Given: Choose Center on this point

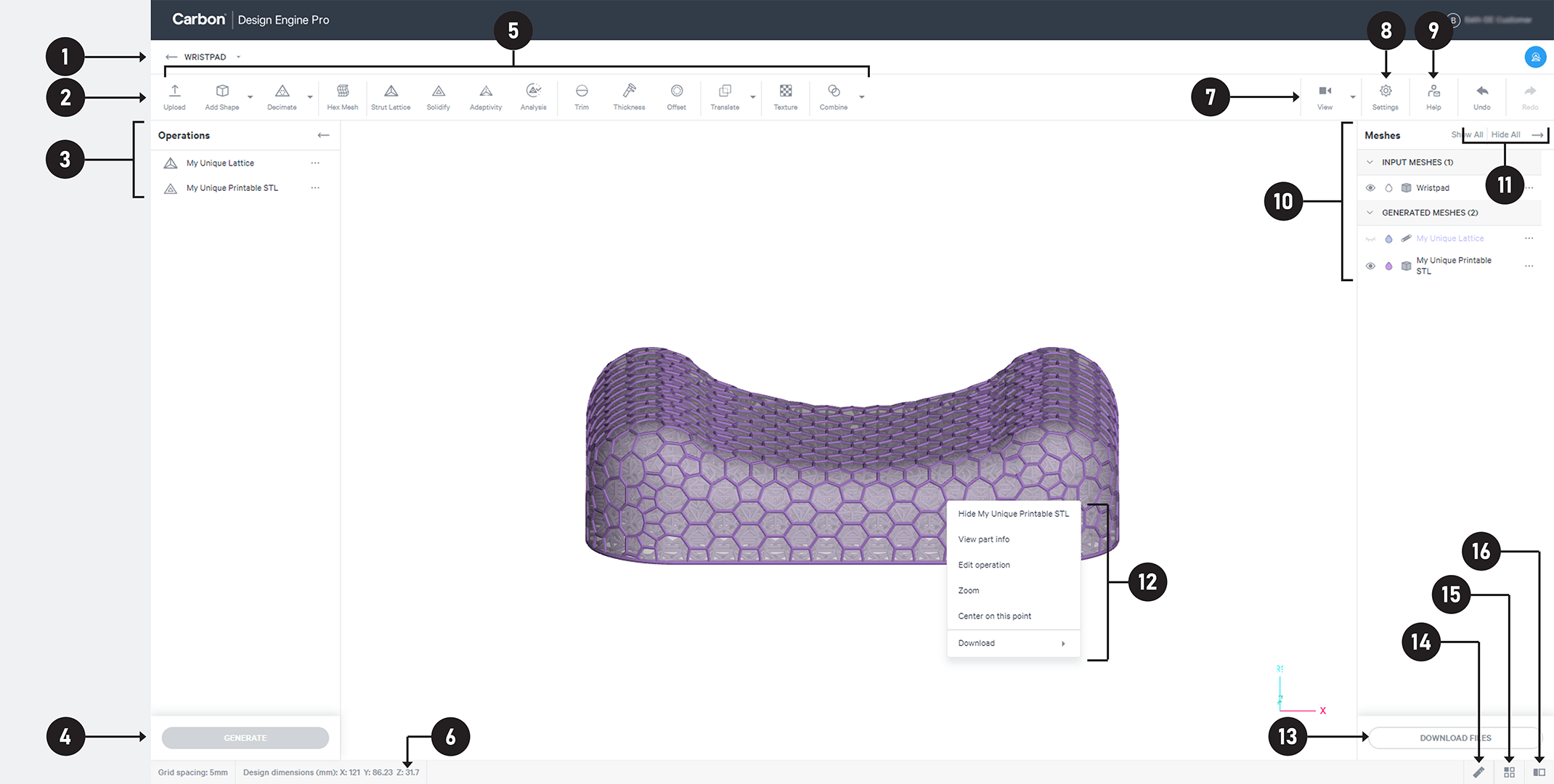Looking at the screenshot, I should [1013, 616].
